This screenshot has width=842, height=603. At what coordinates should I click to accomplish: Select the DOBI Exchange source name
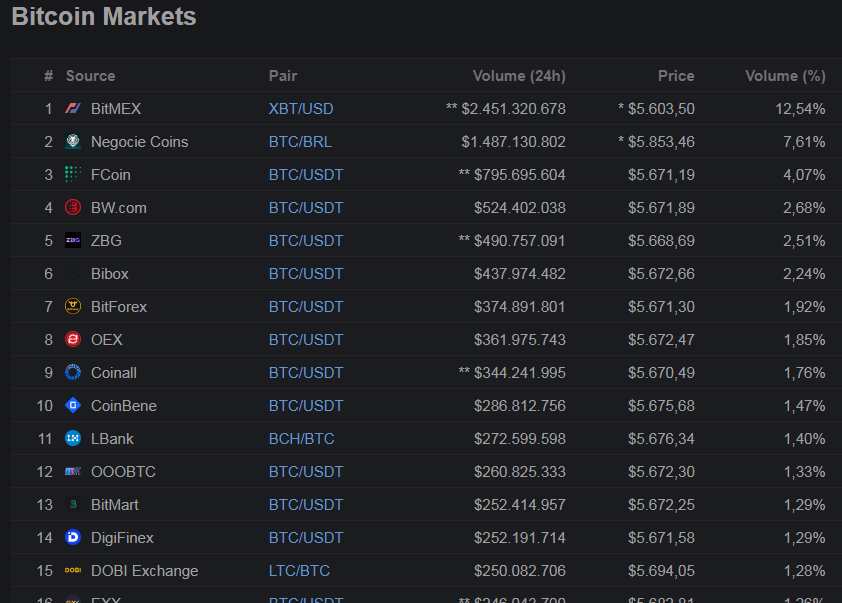144,571
